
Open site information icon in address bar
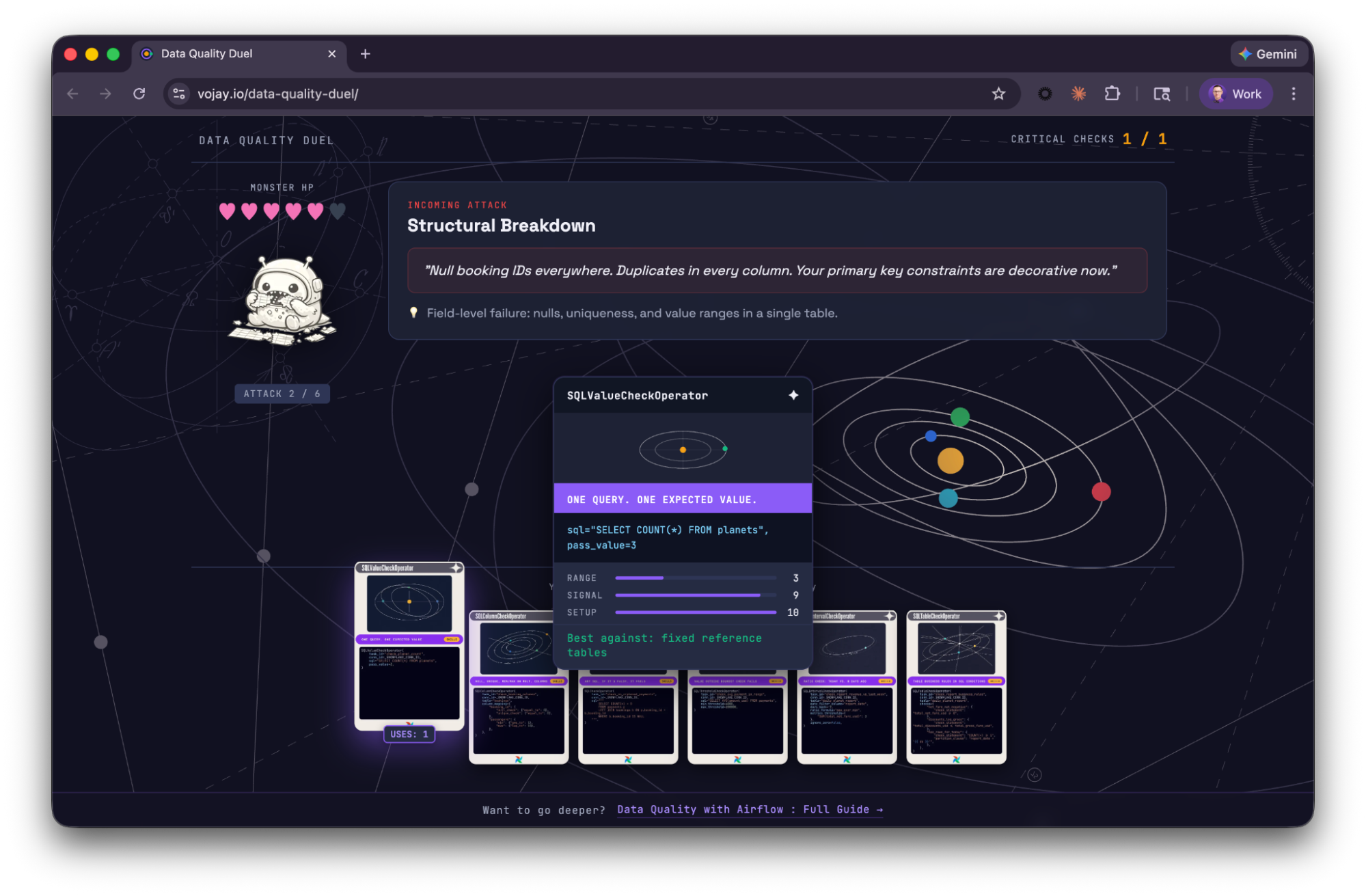click(179, 94)
